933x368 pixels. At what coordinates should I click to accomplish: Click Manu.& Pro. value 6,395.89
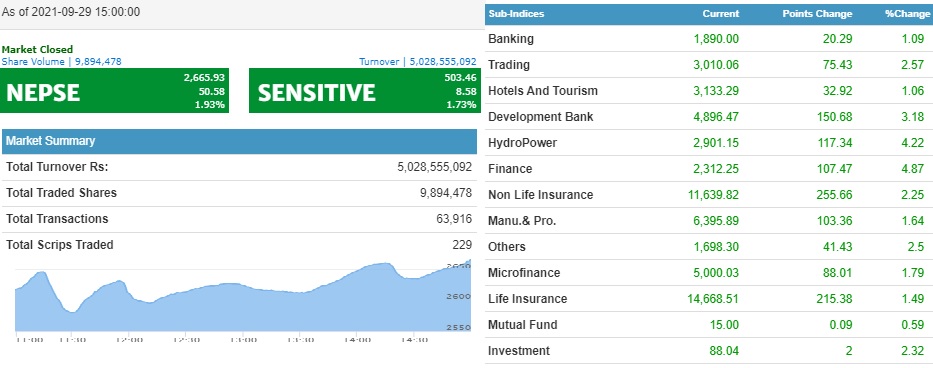coord(716,221)
